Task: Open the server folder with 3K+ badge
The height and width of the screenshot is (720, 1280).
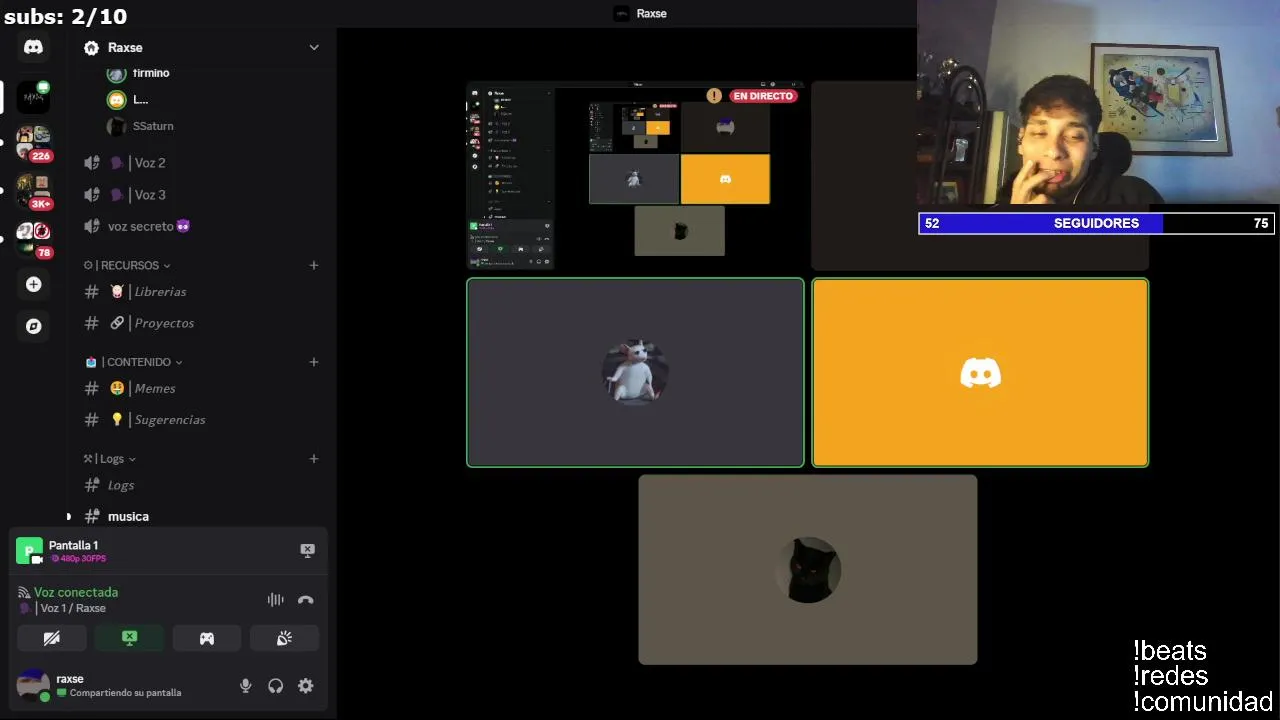Action: pos(33,192)
